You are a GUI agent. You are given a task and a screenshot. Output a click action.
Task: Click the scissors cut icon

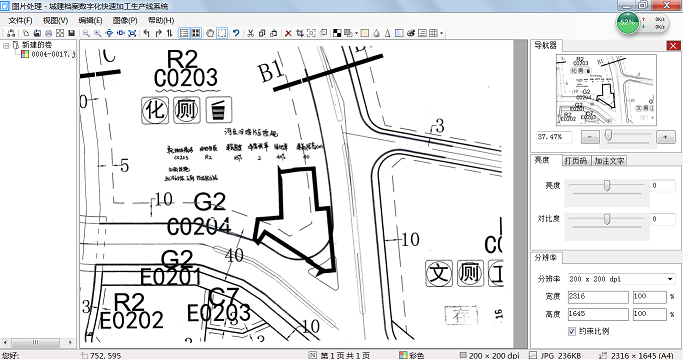tap(250, 33)
